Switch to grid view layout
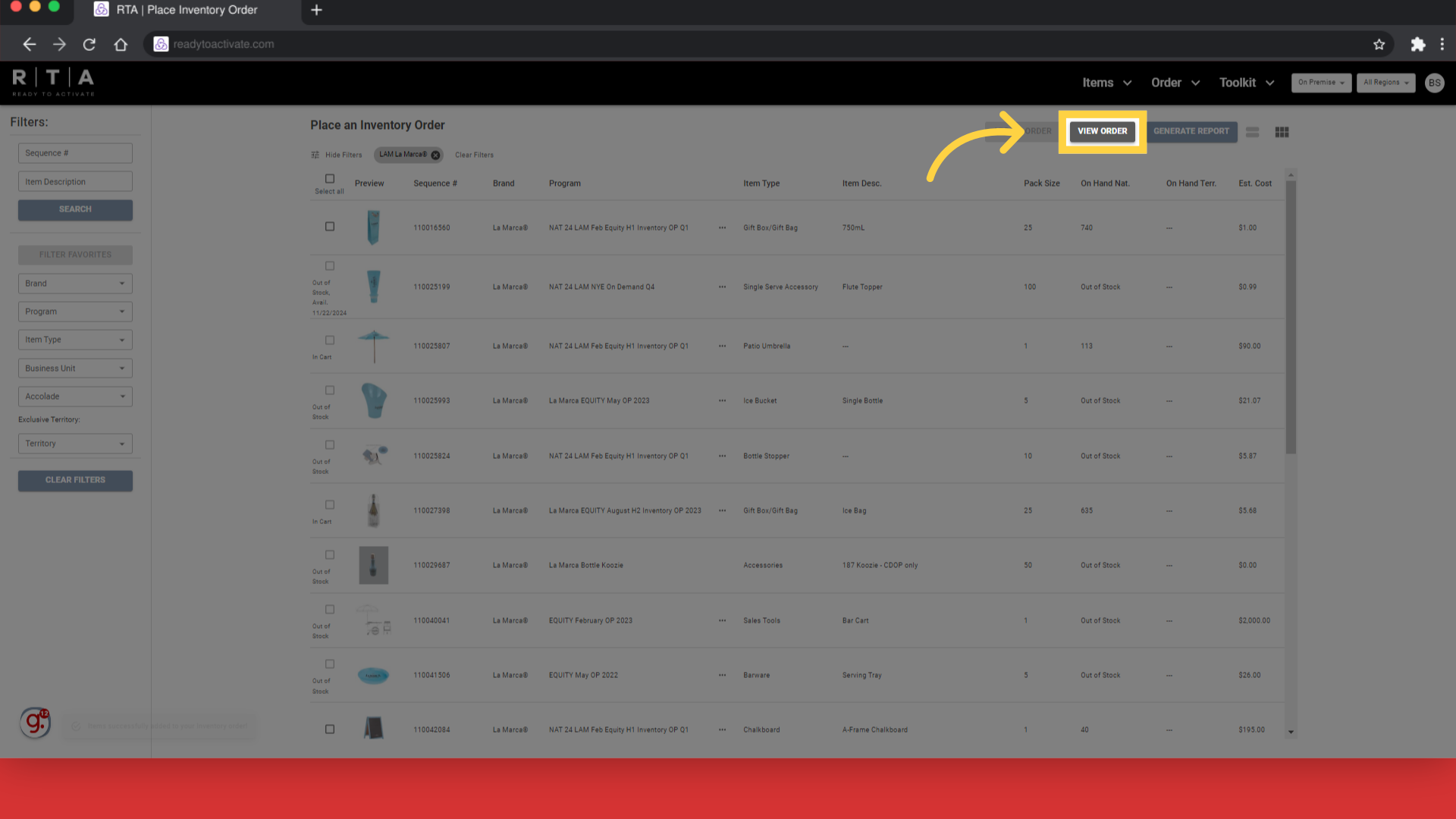This screenshot has height=819, width=1456. tap(1282, 132)
